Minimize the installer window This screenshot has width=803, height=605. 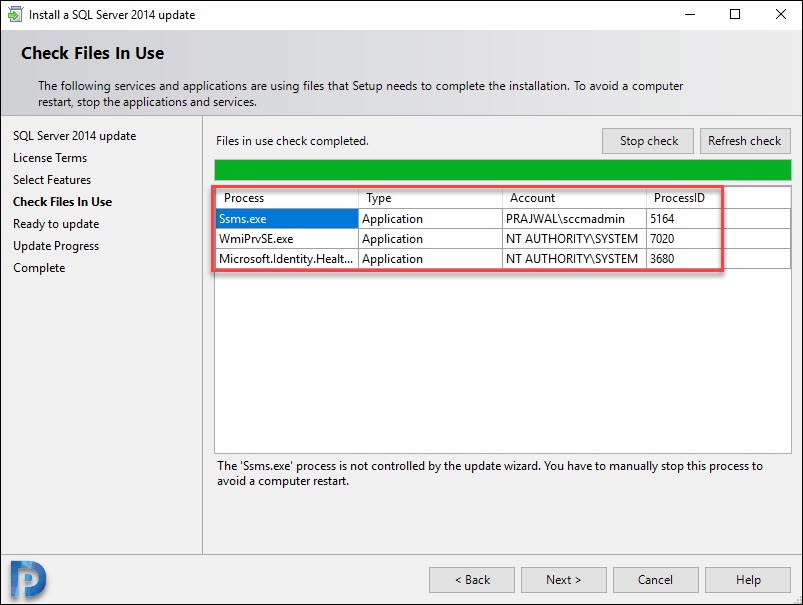pyautogui.click(x=690, y=14)
